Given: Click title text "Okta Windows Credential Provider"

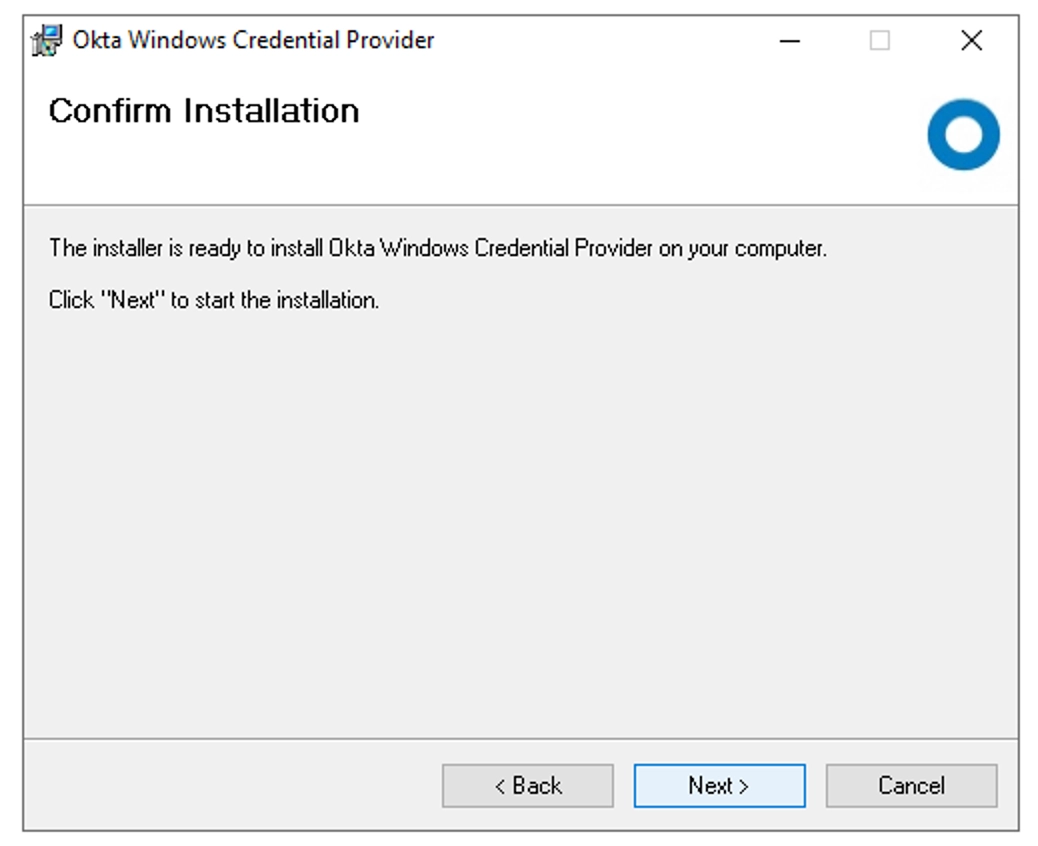Looking at the screenshot, I should click(254, 40).
